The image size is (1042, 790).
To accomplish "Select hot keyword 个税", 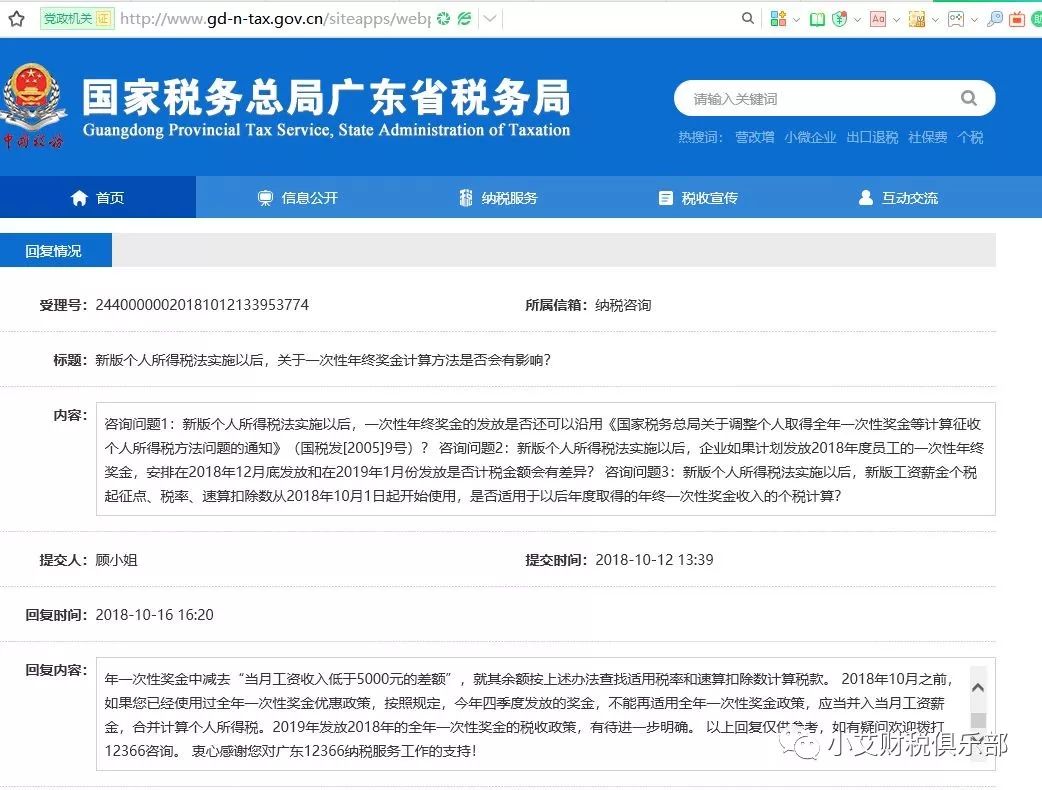I will coord(970,138).
